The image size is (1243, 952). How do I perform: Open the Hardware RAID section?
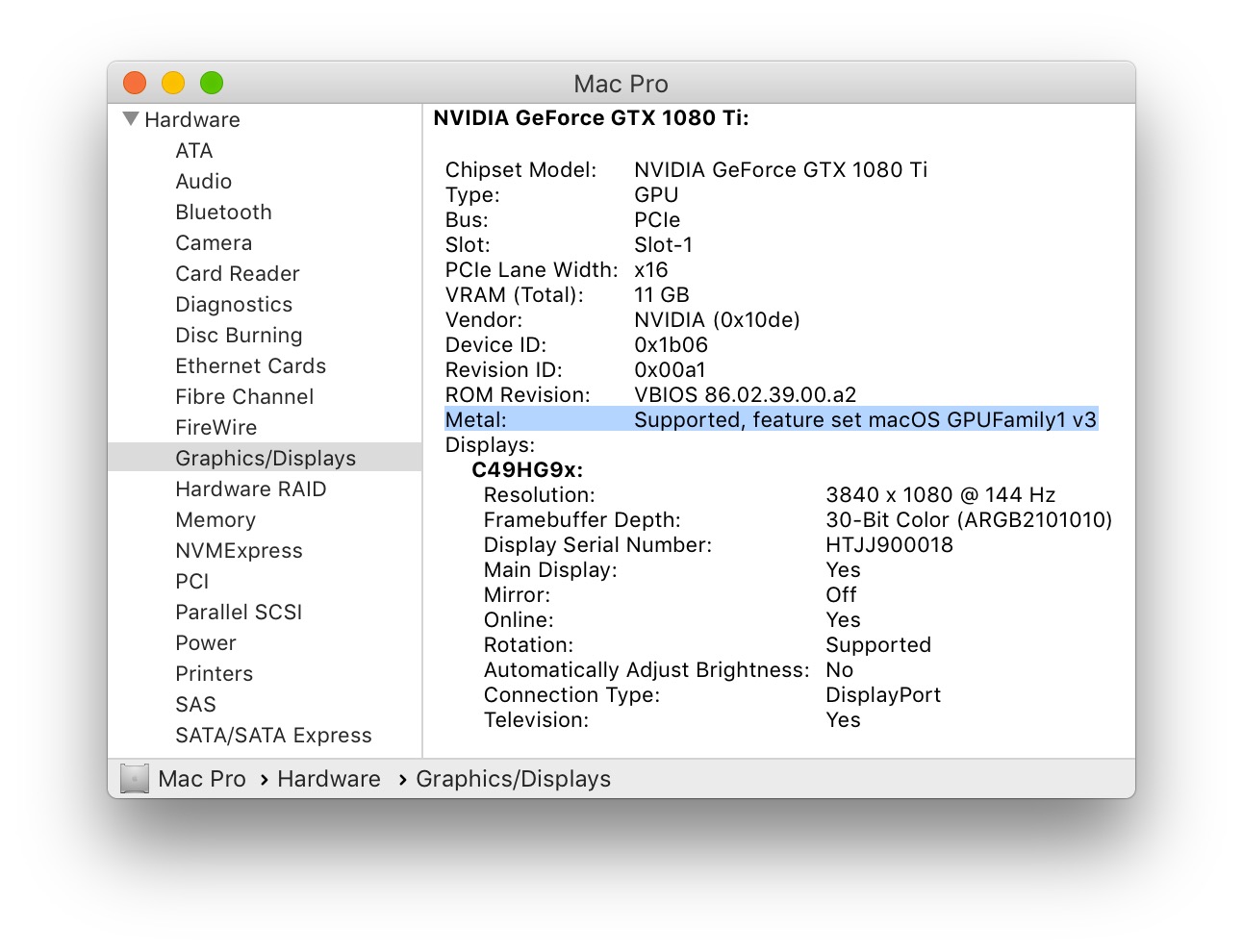click(250, 489)
